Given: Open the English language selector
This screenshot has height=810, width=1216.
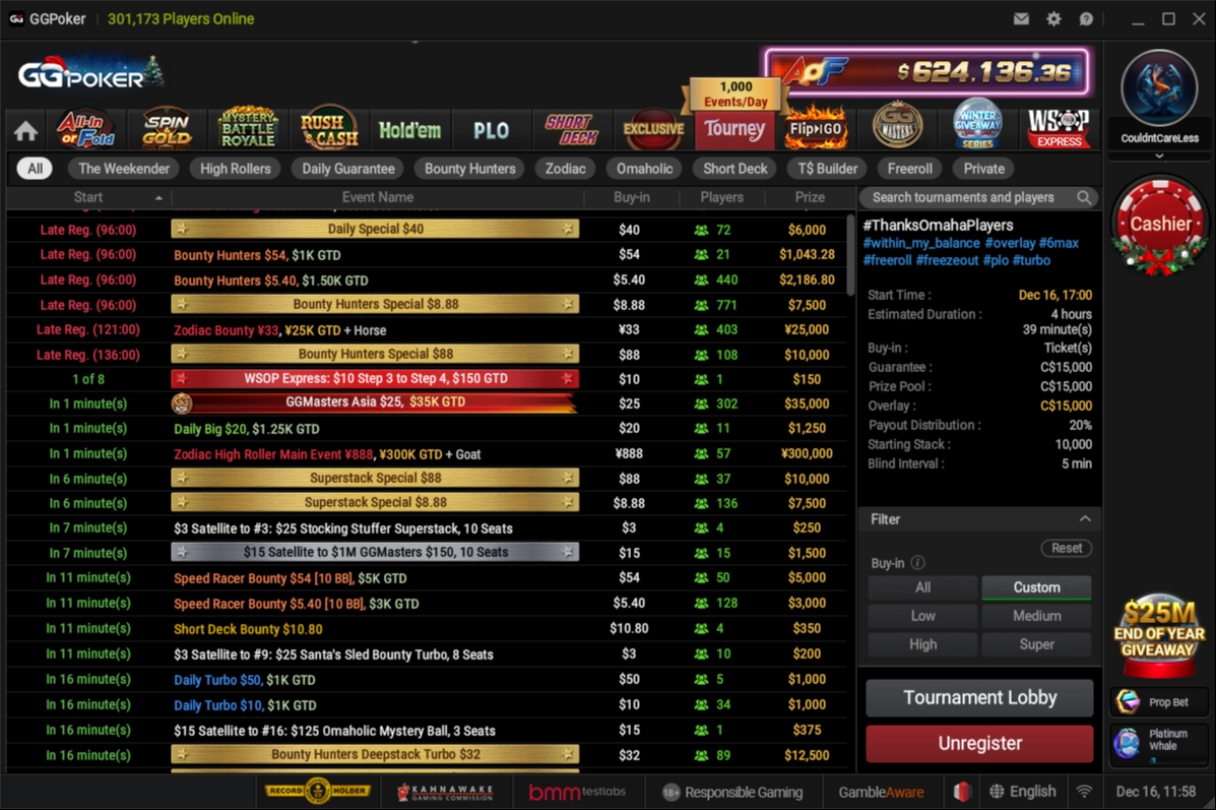Looking at the screenshot, I should 1022,791.
